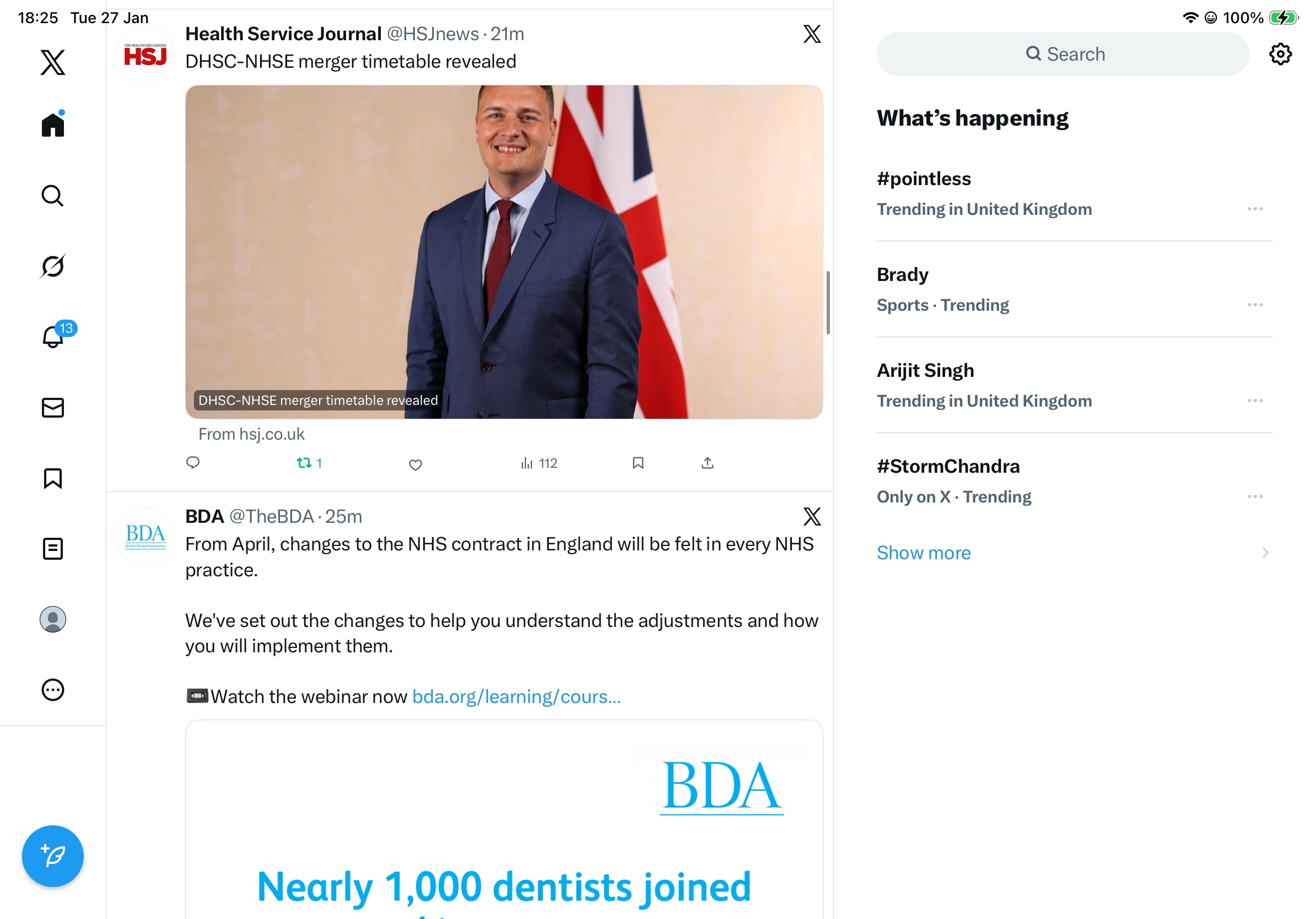Open more options for Brady trend

coord(1255,305)
